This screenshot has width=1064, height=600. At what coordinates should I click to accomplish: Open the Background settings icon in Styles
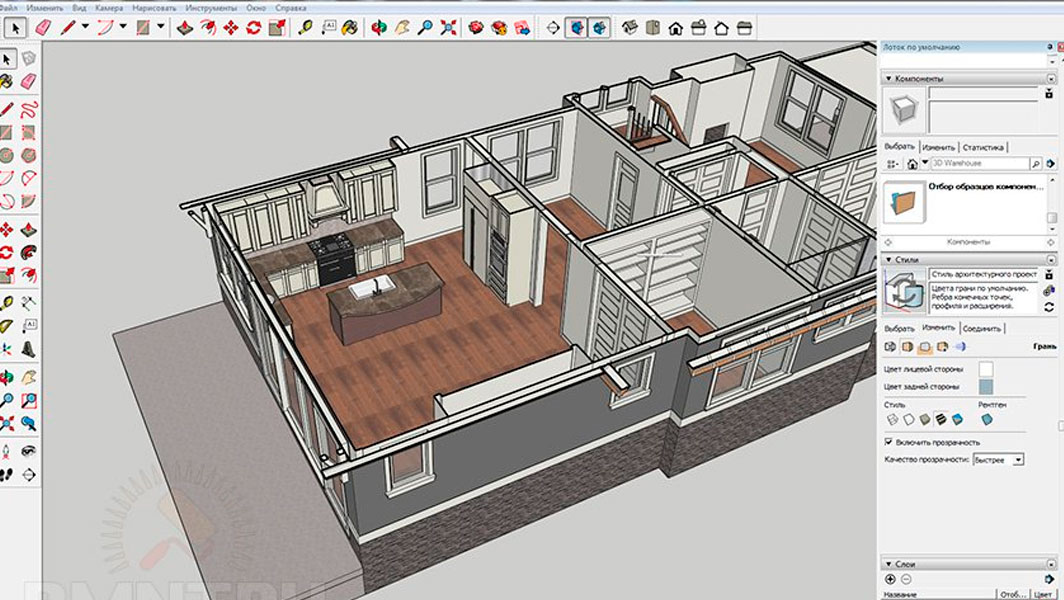click(924, 347)
